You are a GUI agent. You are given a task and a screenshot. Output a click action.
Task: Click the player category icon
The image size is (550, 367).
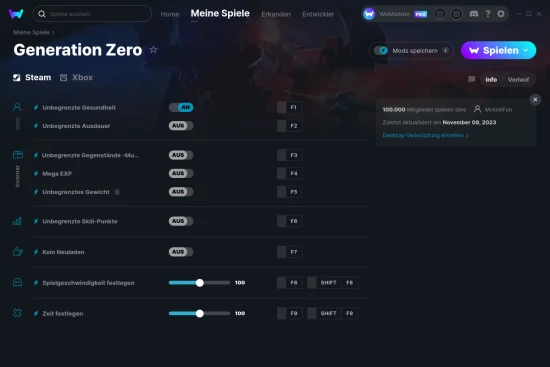coord(17,107)
